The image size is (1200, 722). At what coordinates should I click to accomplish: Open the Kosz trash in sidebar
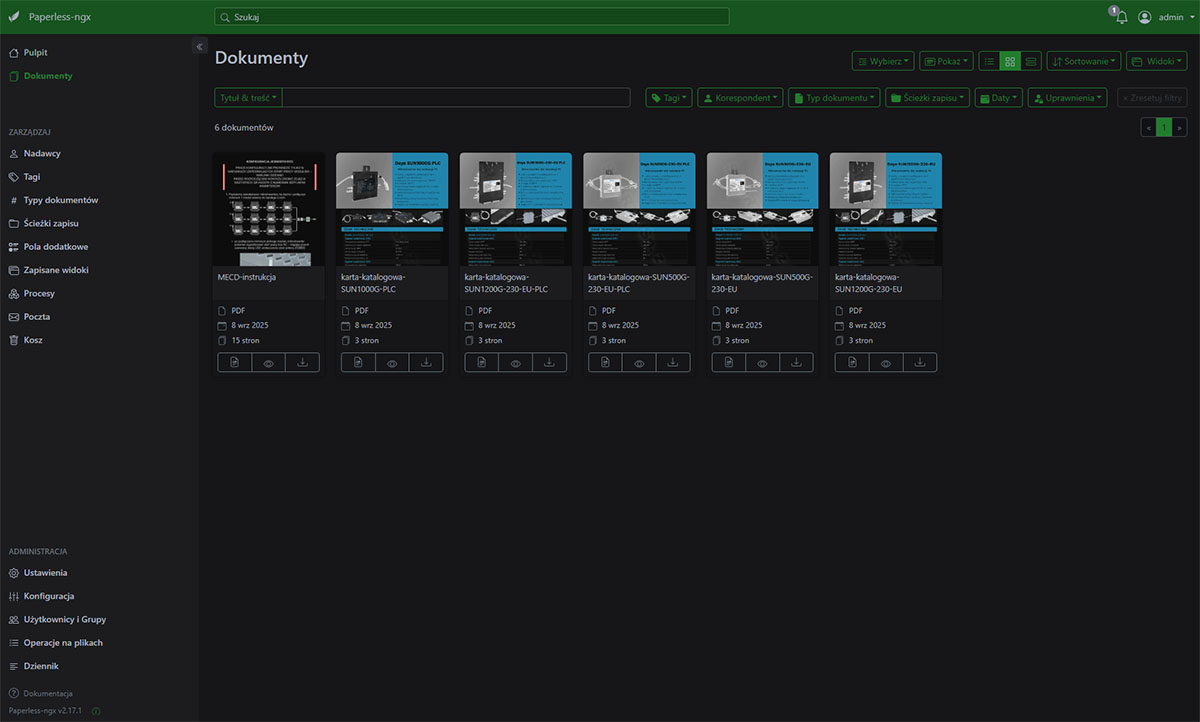pyautogui.click(x=33, y=340)
